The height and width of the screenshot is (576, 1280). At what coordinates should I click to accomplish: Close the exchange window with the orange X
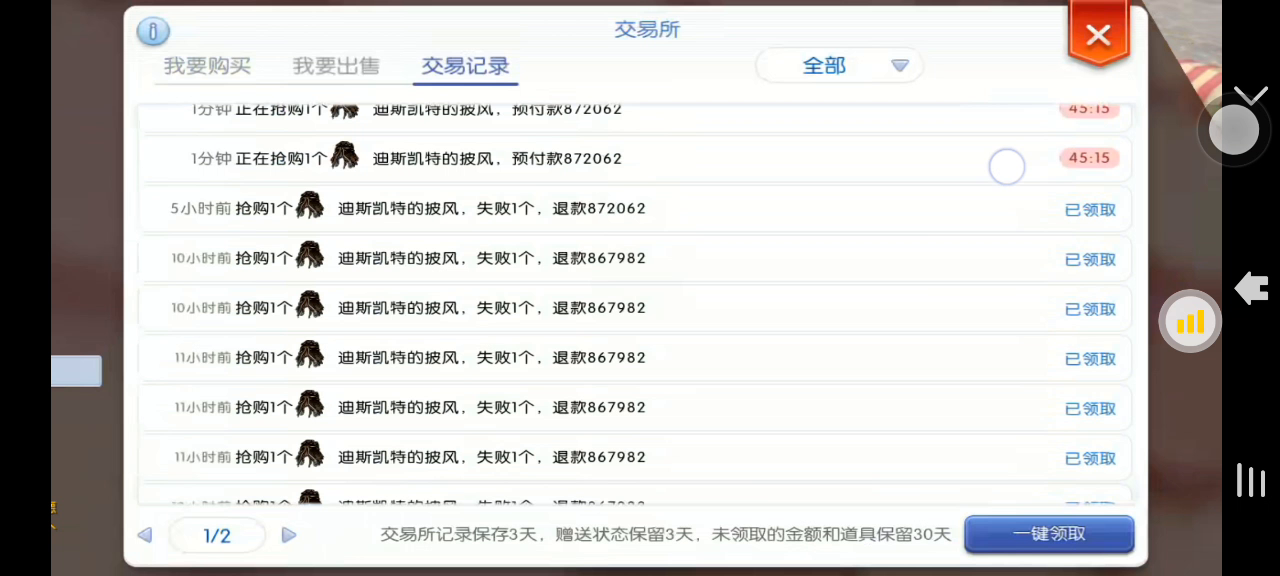[1098, 36]
